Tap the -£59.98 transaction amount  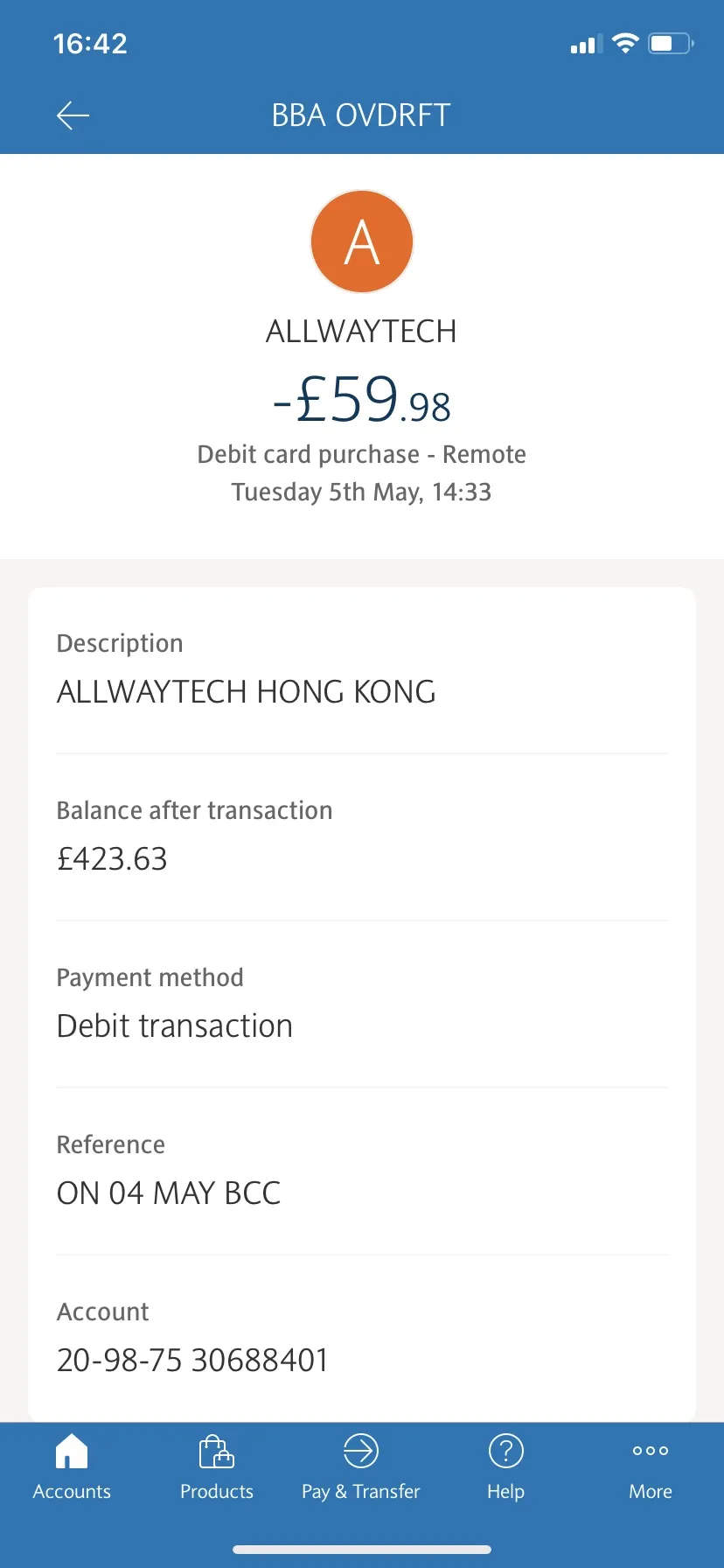tap(362, 400)
